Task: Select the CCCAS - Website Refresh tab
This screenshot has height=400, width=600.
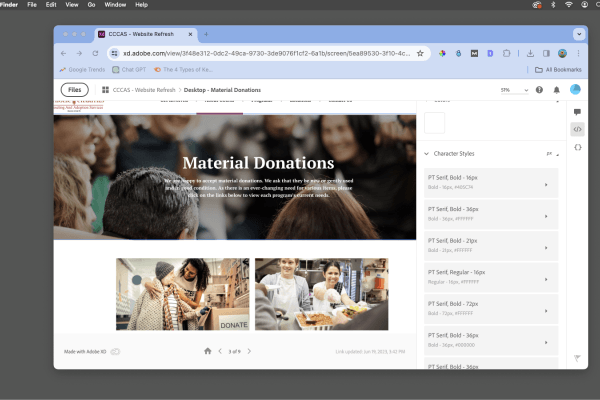Action: (x=145, y=34)
